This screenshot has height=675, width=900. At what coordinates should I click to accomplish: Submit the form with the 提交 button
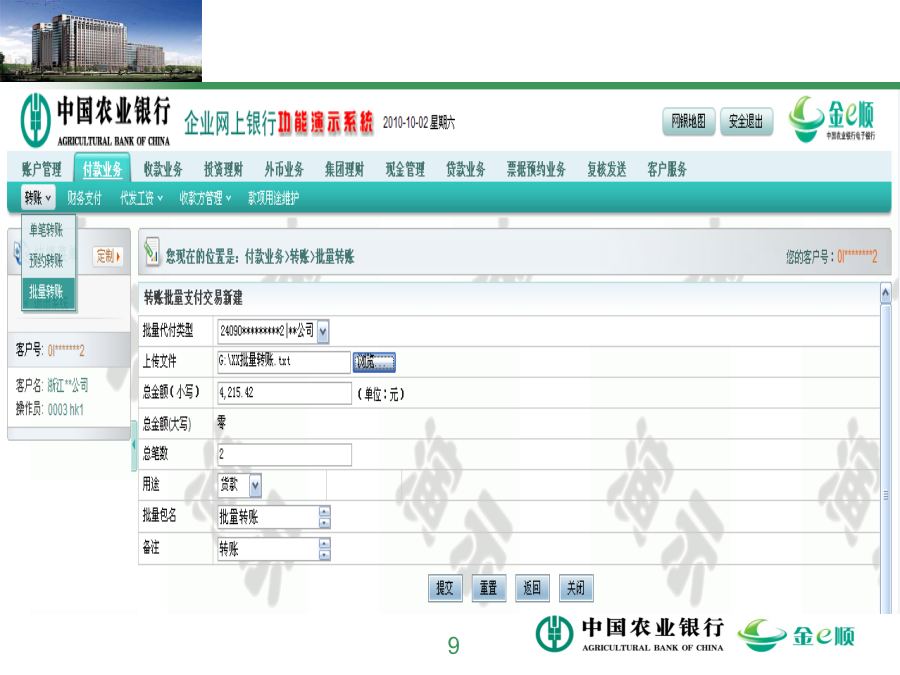click(445, 588)
